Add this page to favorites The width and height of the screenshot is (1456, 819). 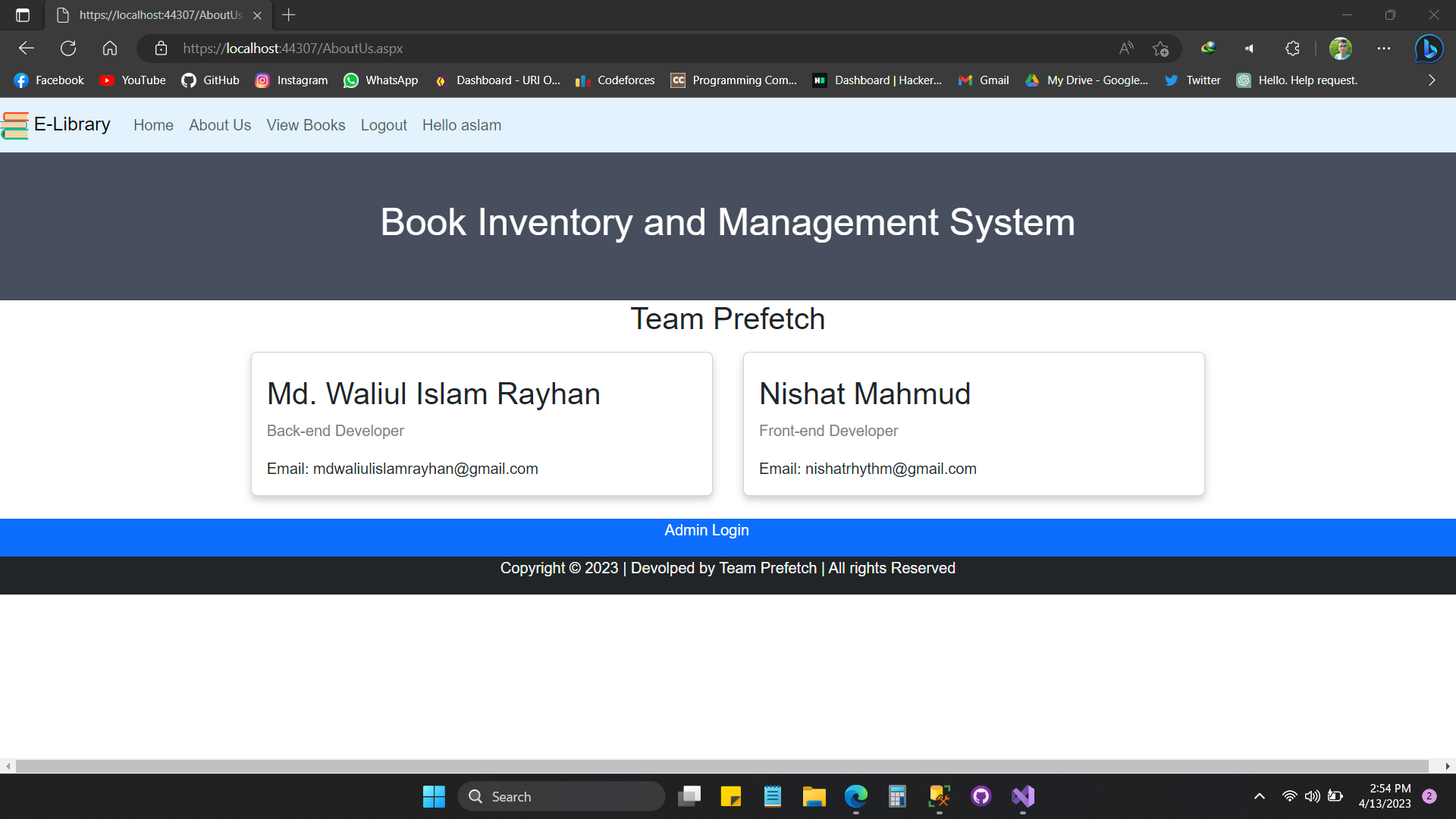1160,48
